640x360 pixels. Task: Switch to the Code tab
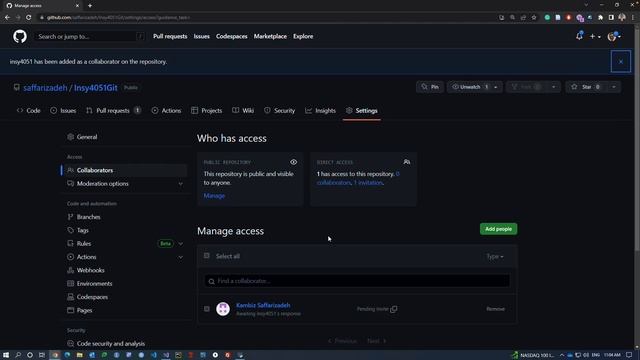28,111
